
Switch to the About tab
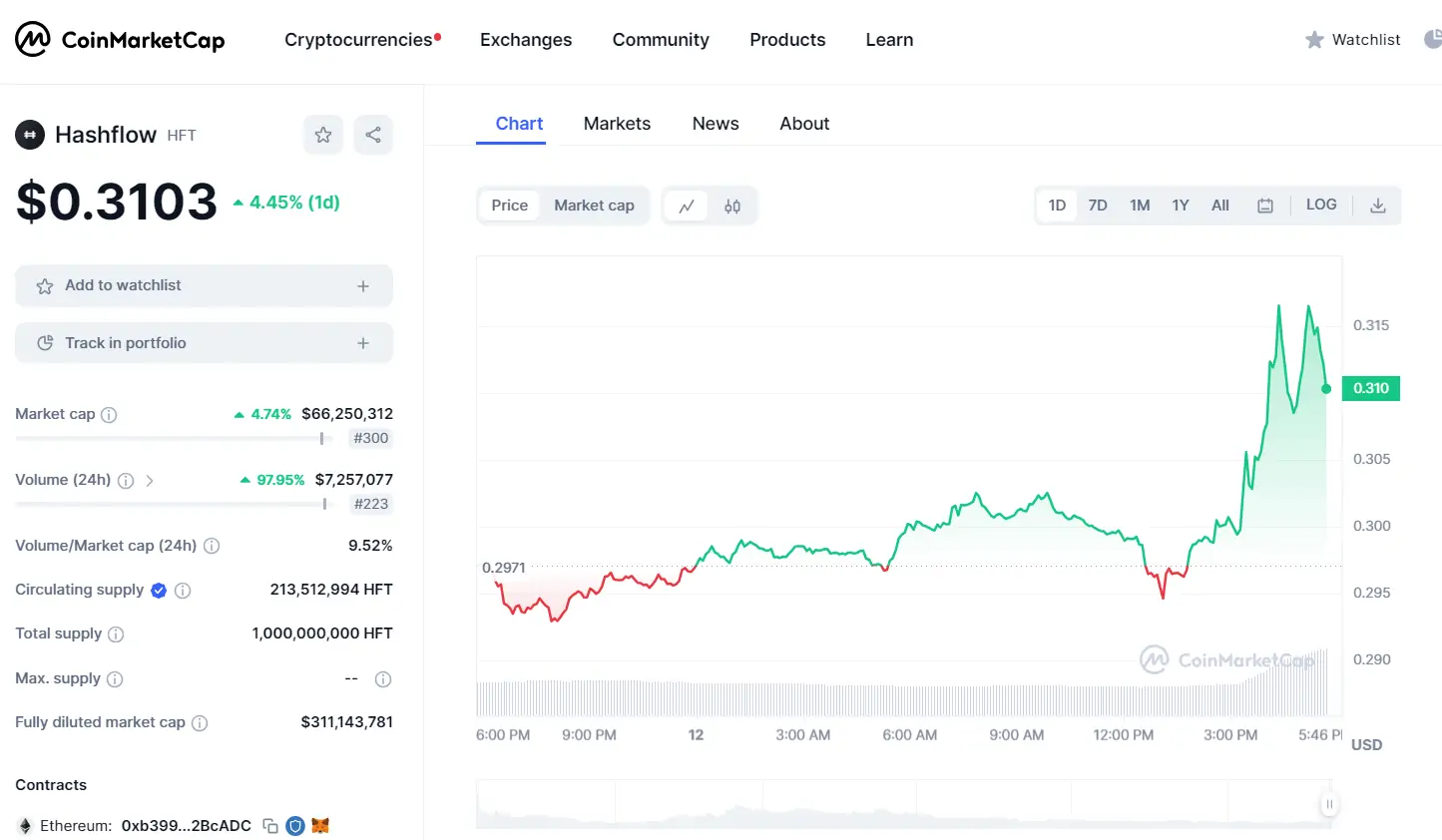click(804, 124)
